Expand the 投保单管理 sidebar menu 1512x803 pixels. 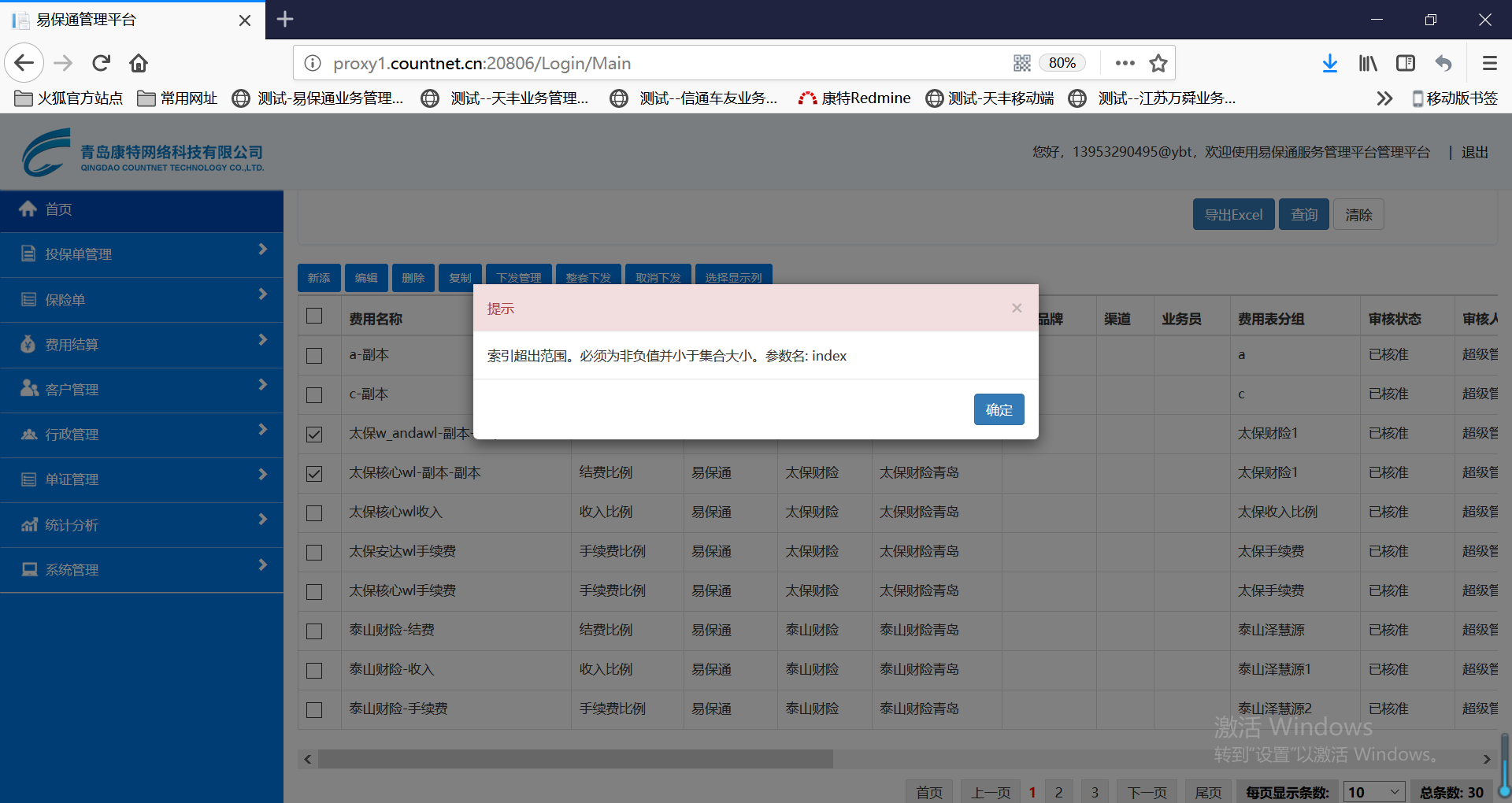(142, 254)
